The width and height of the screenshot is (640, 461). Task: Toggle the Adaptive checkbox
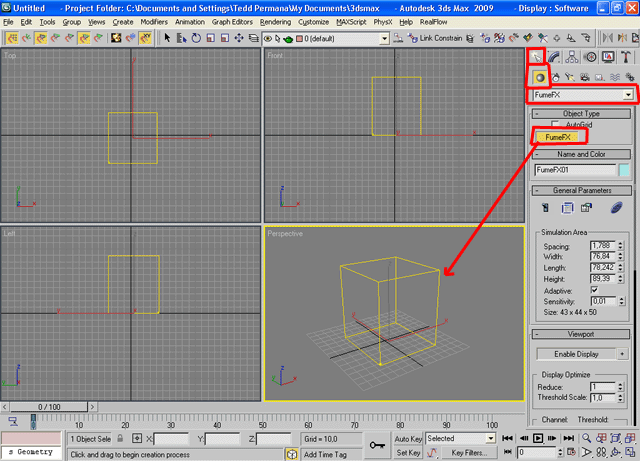[594, 290]
